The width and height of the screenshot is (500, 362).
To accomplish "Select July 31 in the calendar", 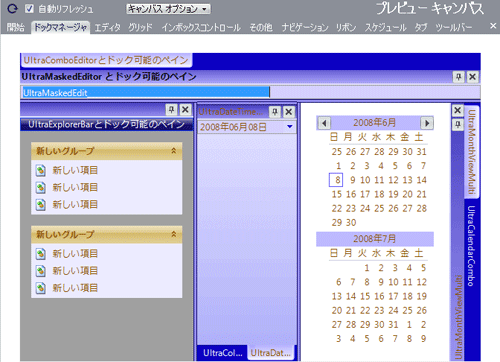I will pyautogui.click(x=393, y=325).
